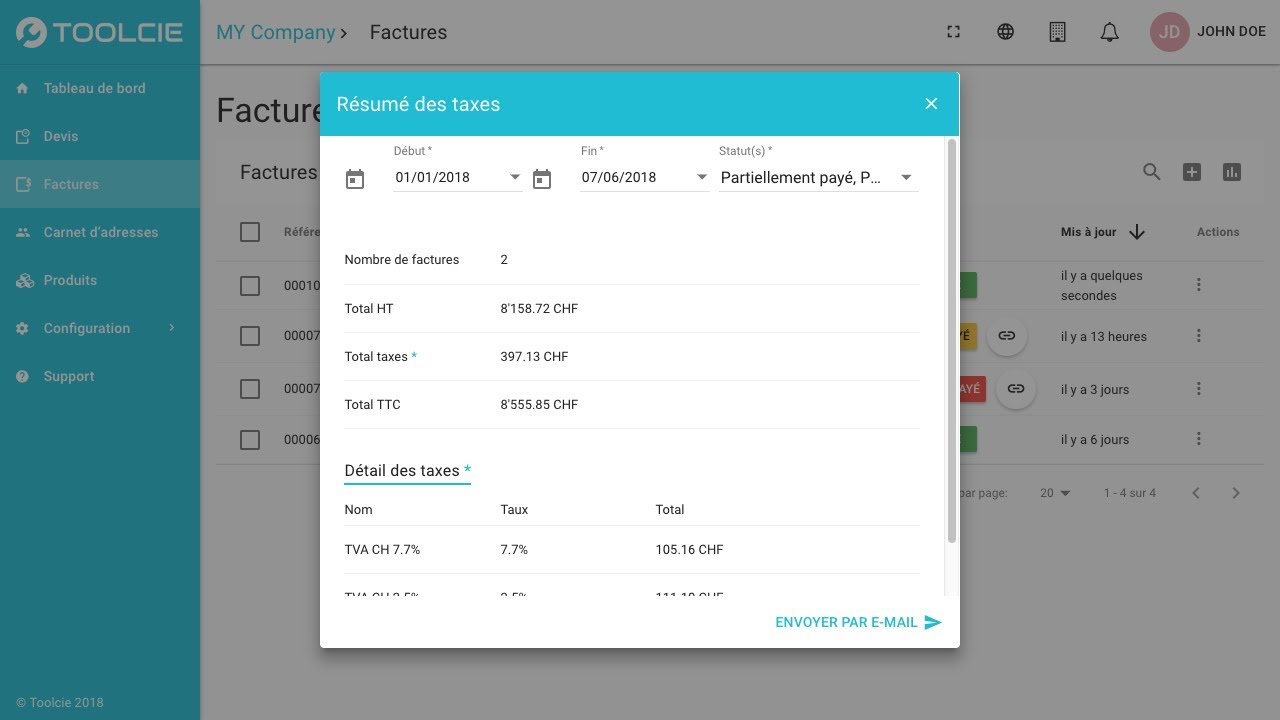Open rows-per-page dropdown showing 20
The image size is (1280, 720).
pyautogui.click(x=1055, y=493)
